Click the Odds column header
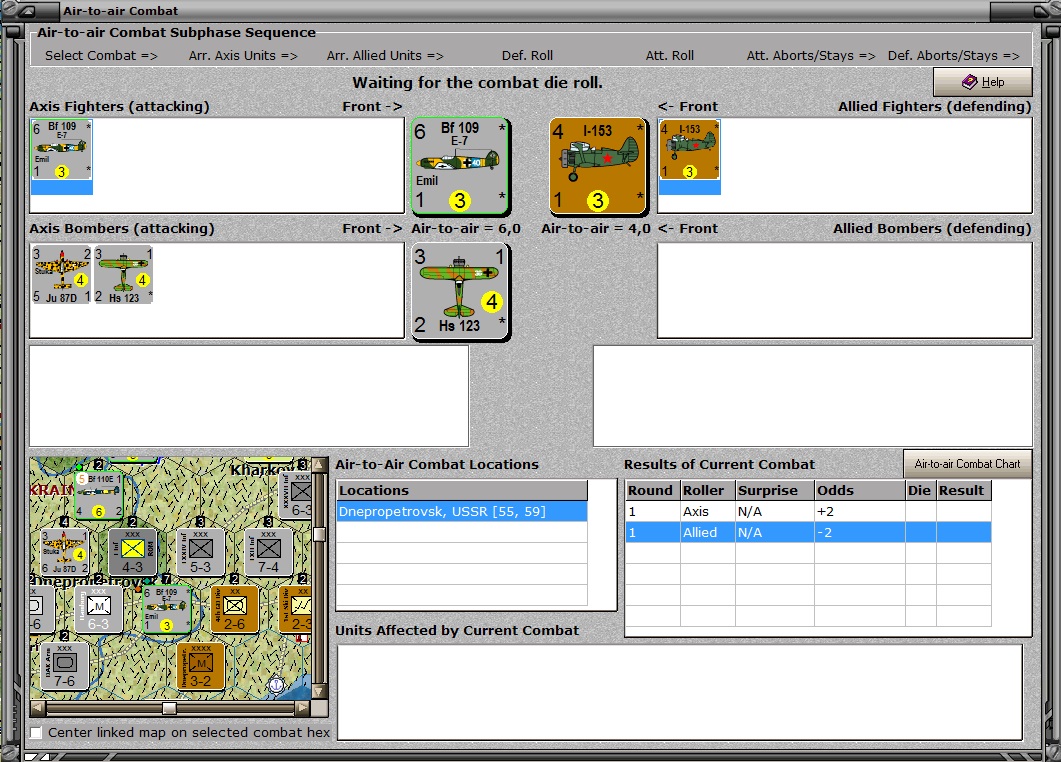The width and height of the screenshot is (1061, 762). click(x=859, y=491)
